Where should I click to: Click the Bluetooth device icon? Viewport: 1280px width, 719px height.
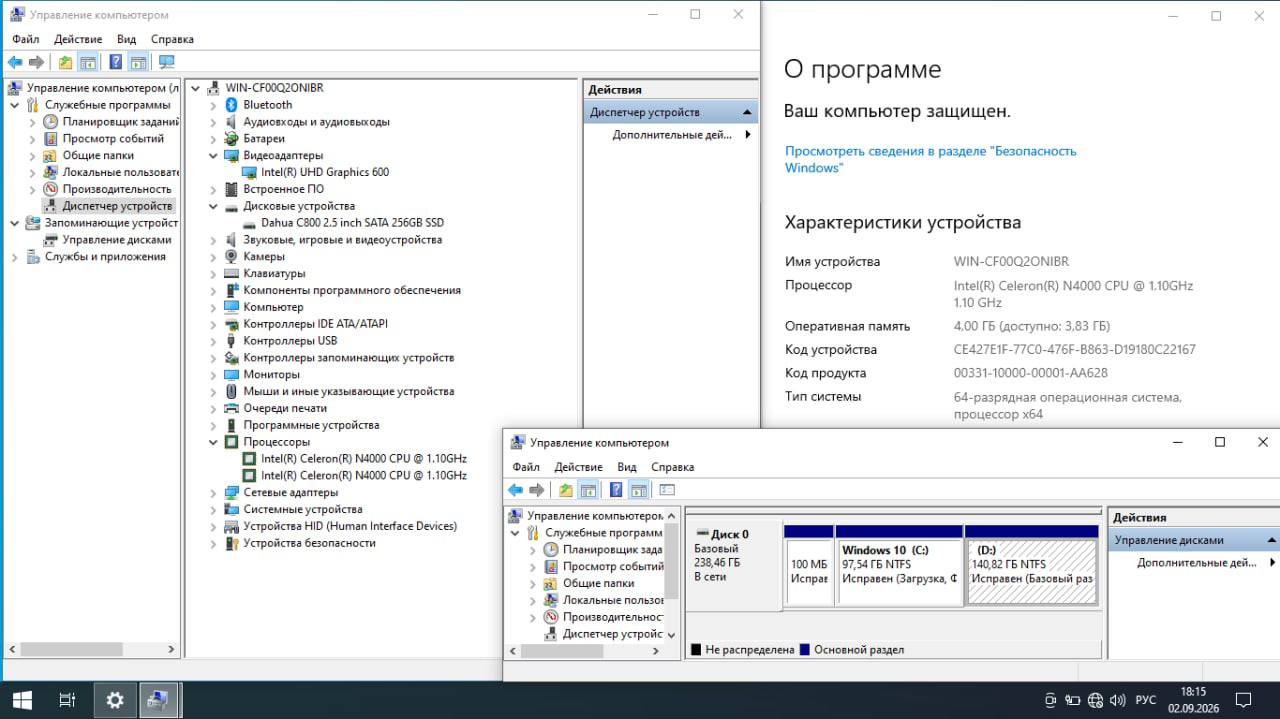tap(231, 105)
